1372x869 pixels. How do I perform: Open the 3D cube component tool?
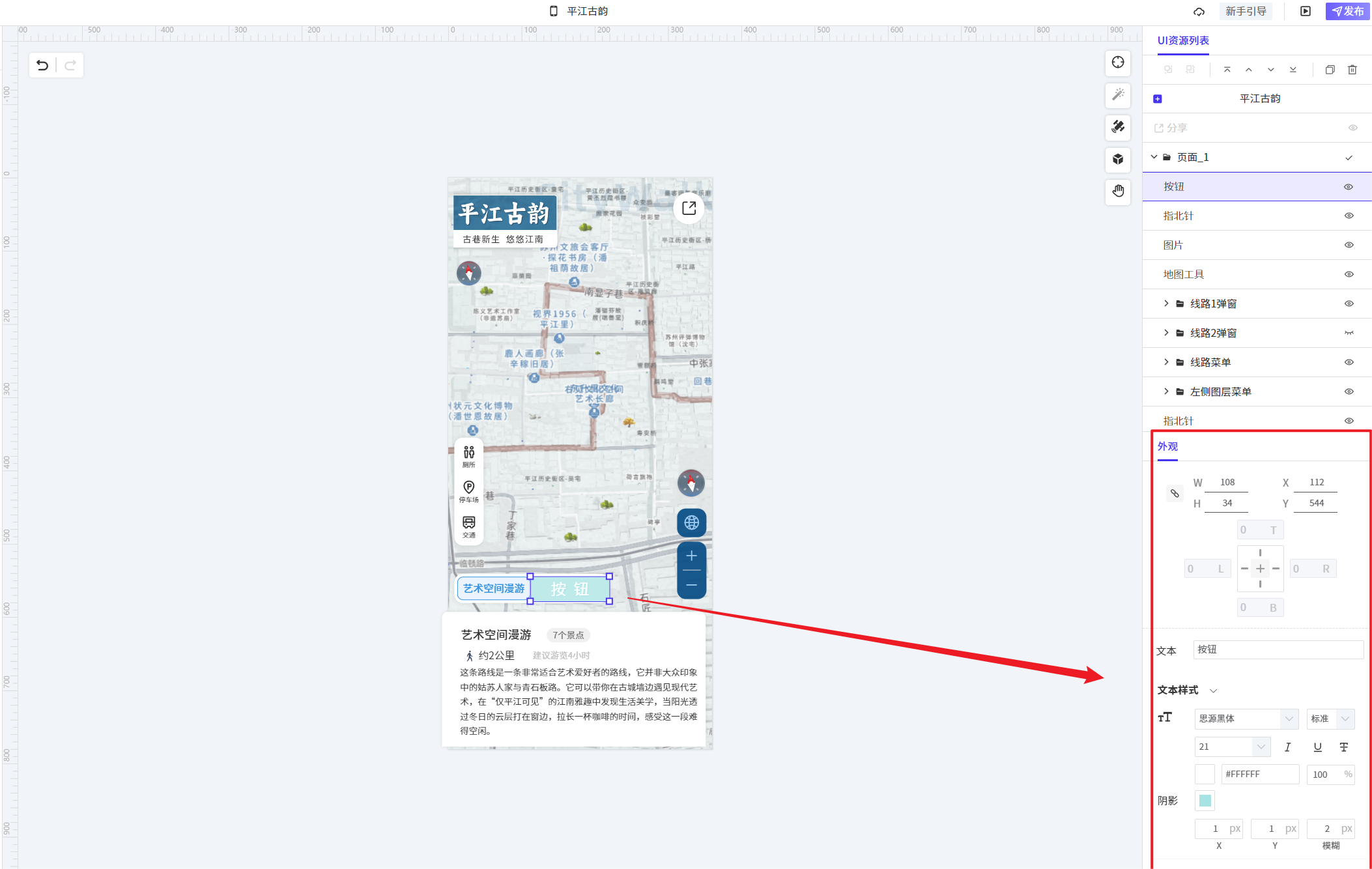[1118, 159]
